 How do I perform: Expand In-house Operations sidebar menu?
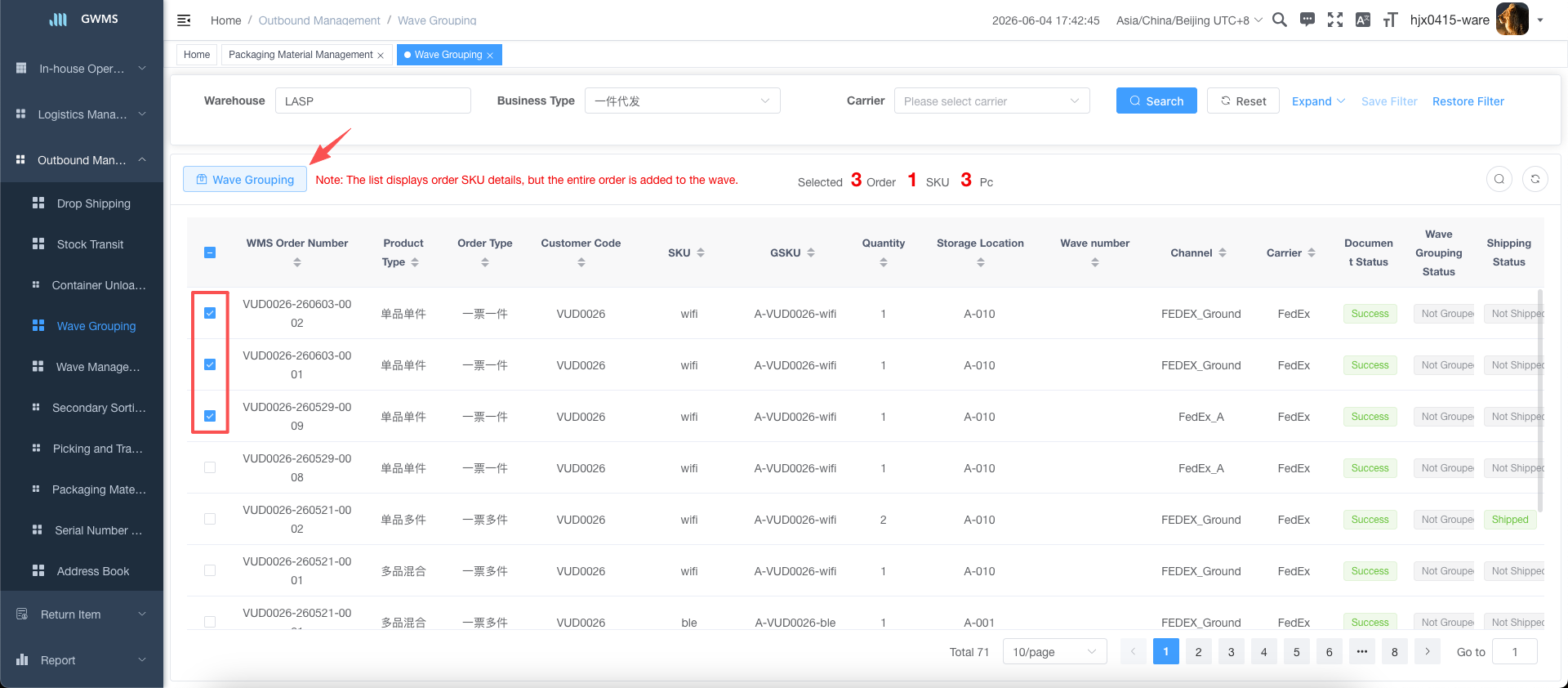tap(82, 69)
